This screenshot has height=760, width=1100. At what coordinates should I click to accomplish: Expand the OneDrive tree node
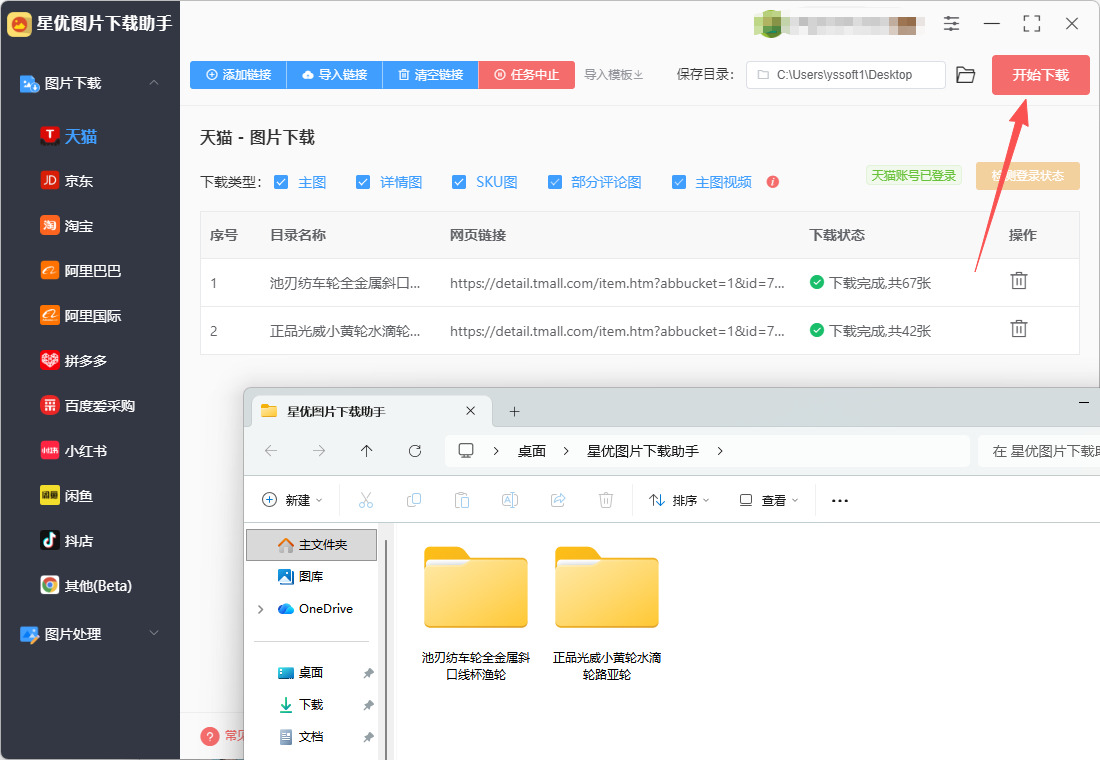[x=261, y=609]
